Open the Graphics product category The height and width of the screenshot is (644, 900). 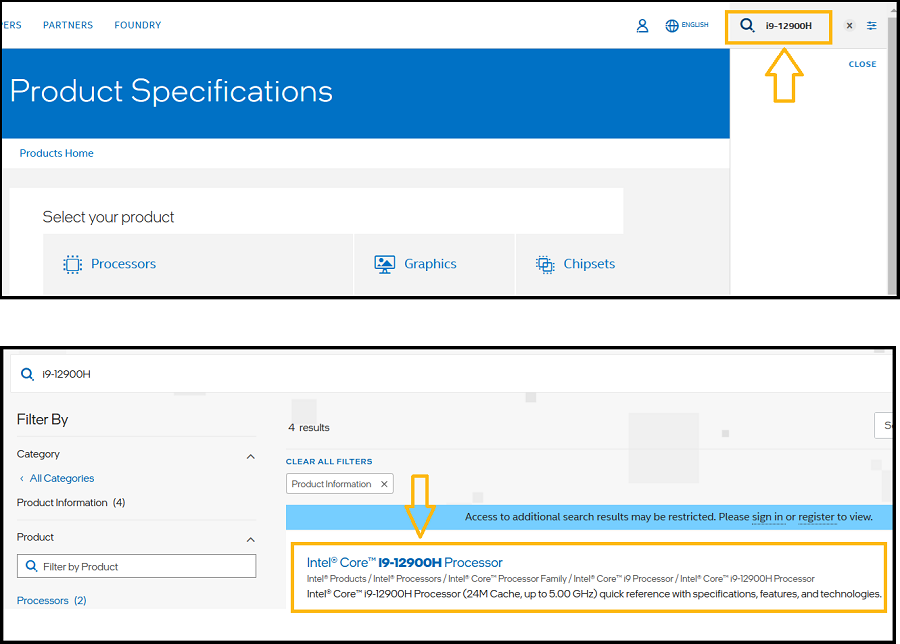coord(430,264)
